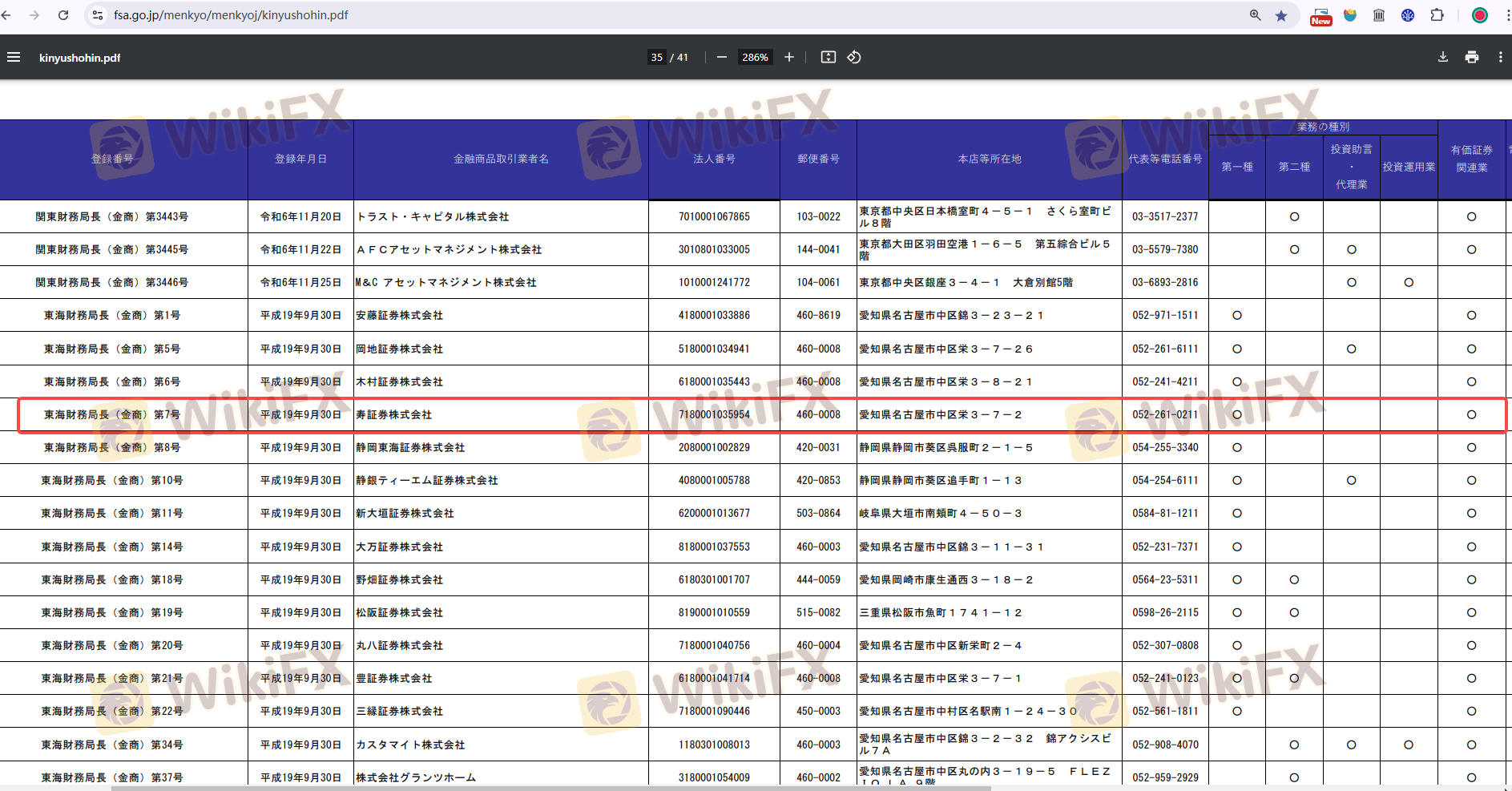Rotate the PDF counterclockwise
1512x791 pixels.
pos(854,57)
